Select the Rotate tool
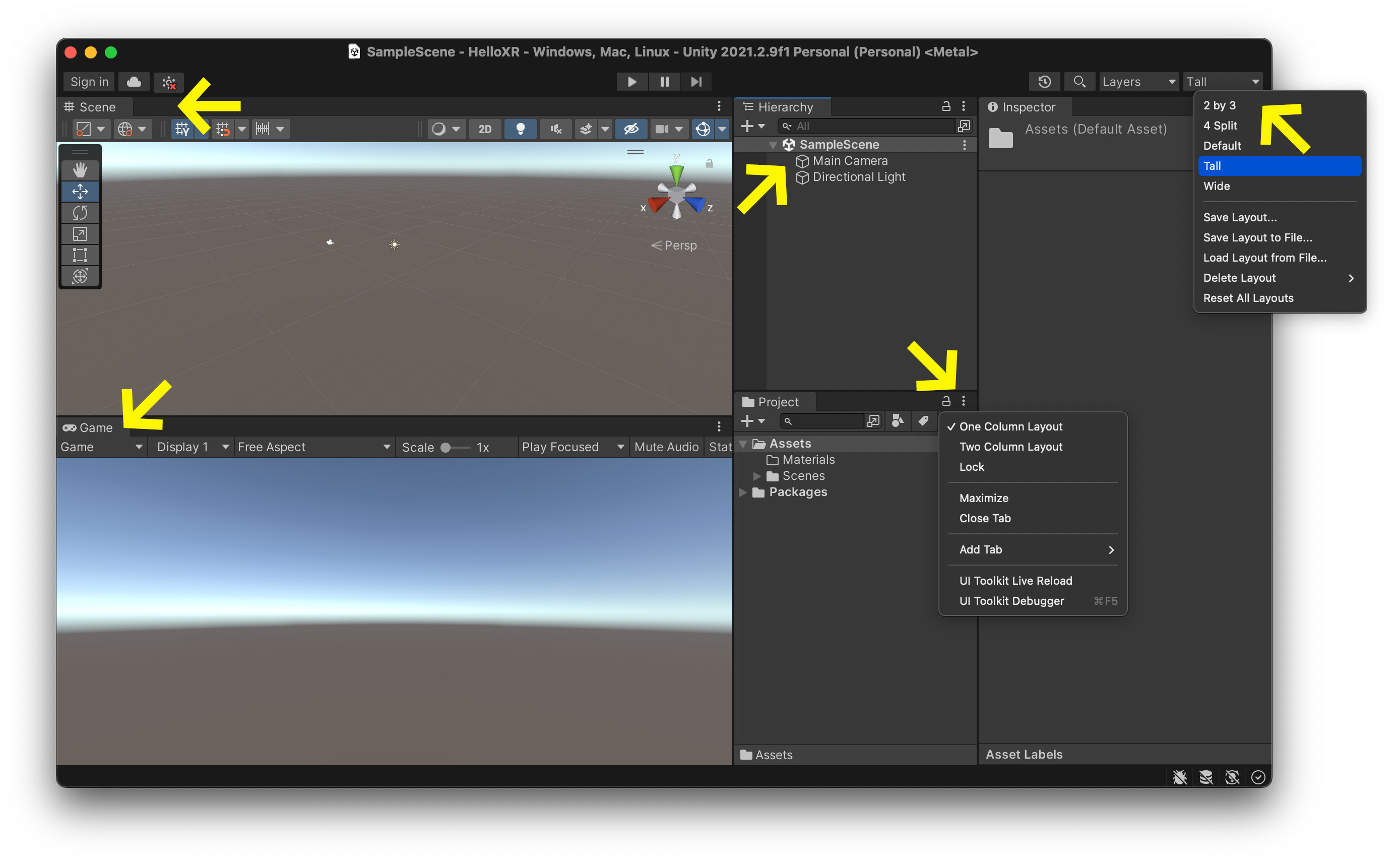Image resolution: width=1400 pixels, height=862 pixels. [80, 212]
